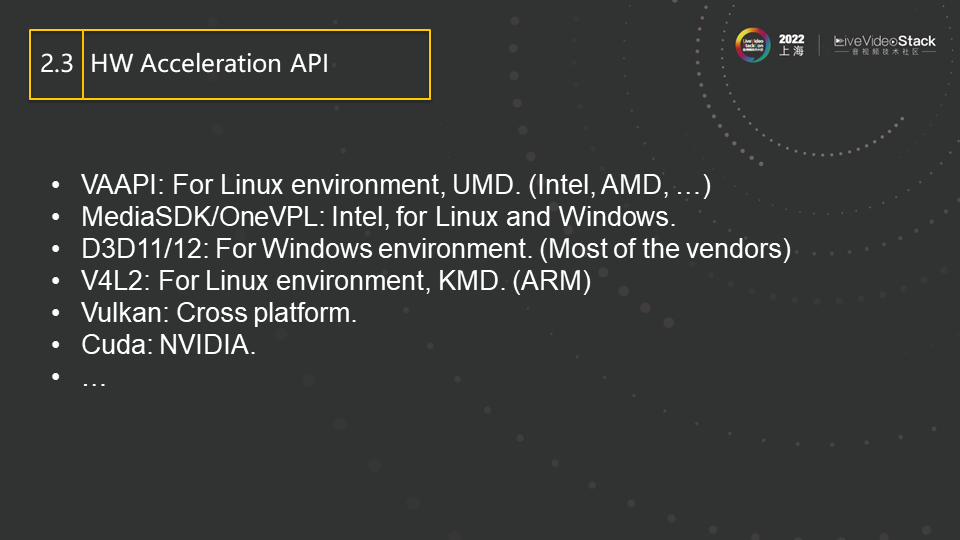960x540 pixels.
Task: Click the final ellipsis bullet item
Action: [93, 379]
